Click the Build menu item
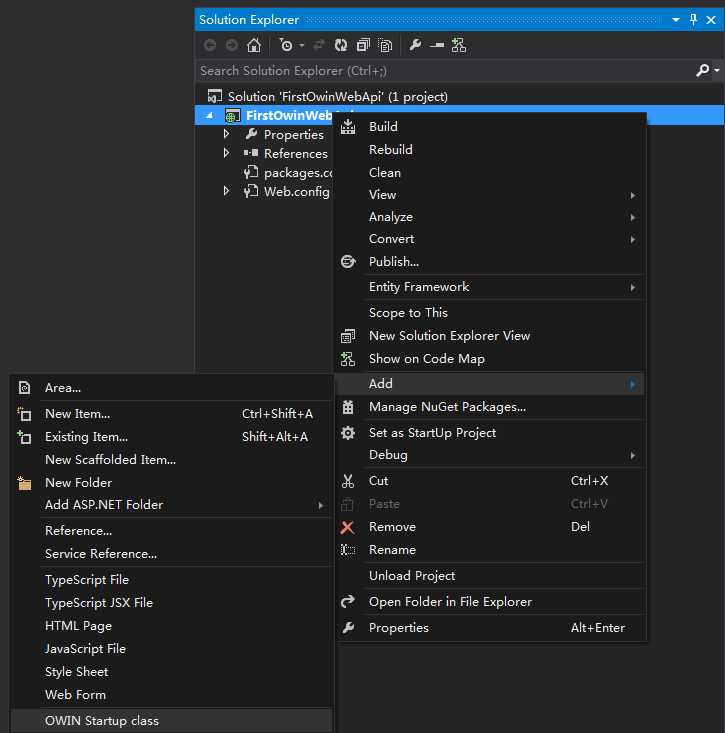725x733 pixels. point(490,127)
